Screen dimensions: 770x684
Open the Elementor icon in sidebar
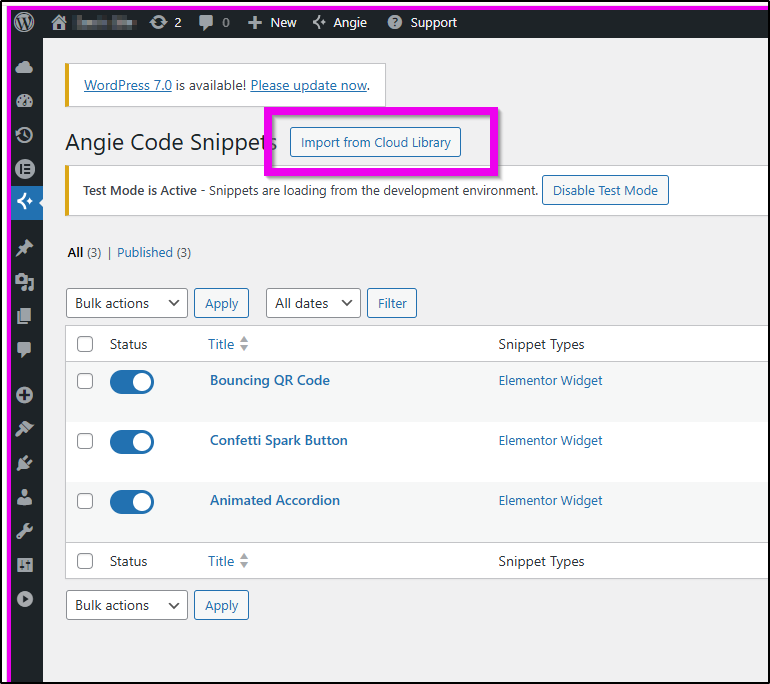click(25, 169)
